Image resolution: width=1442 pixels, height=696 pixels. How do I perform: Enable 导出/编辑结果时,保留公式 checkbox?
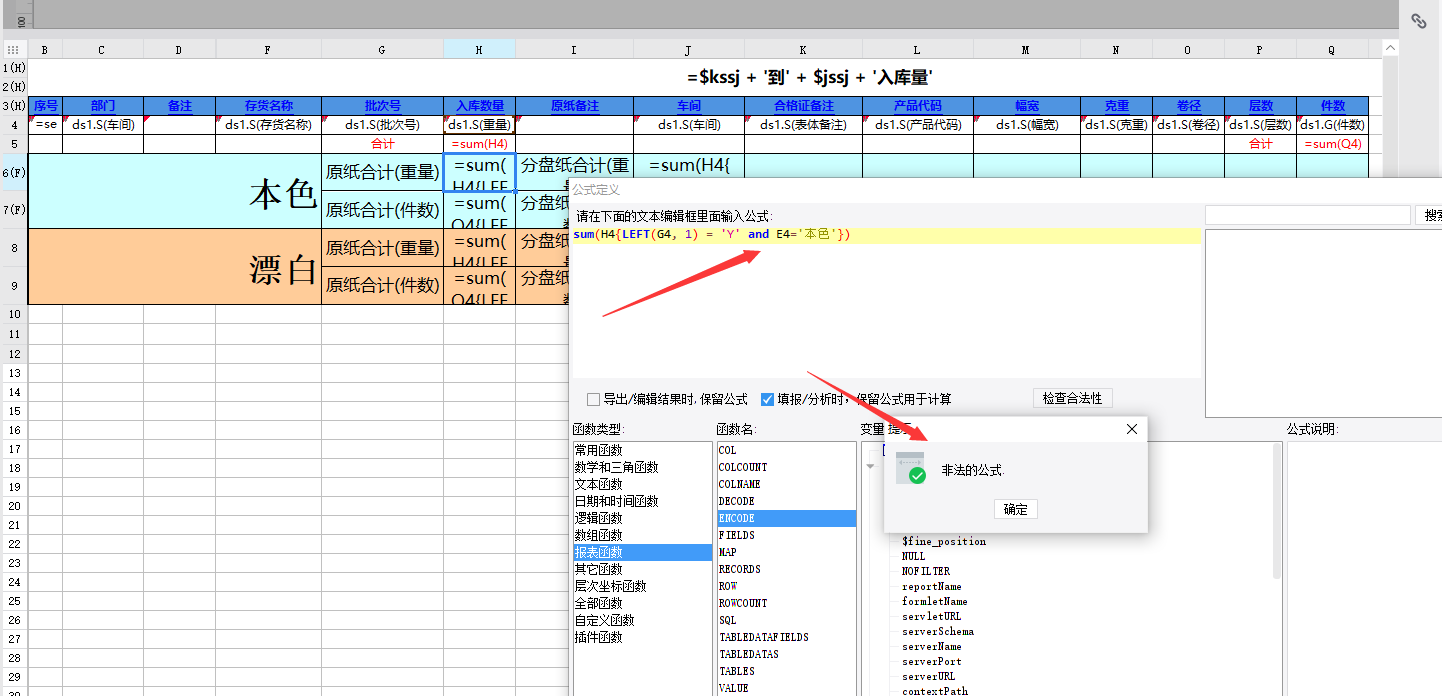click(594, 399)
